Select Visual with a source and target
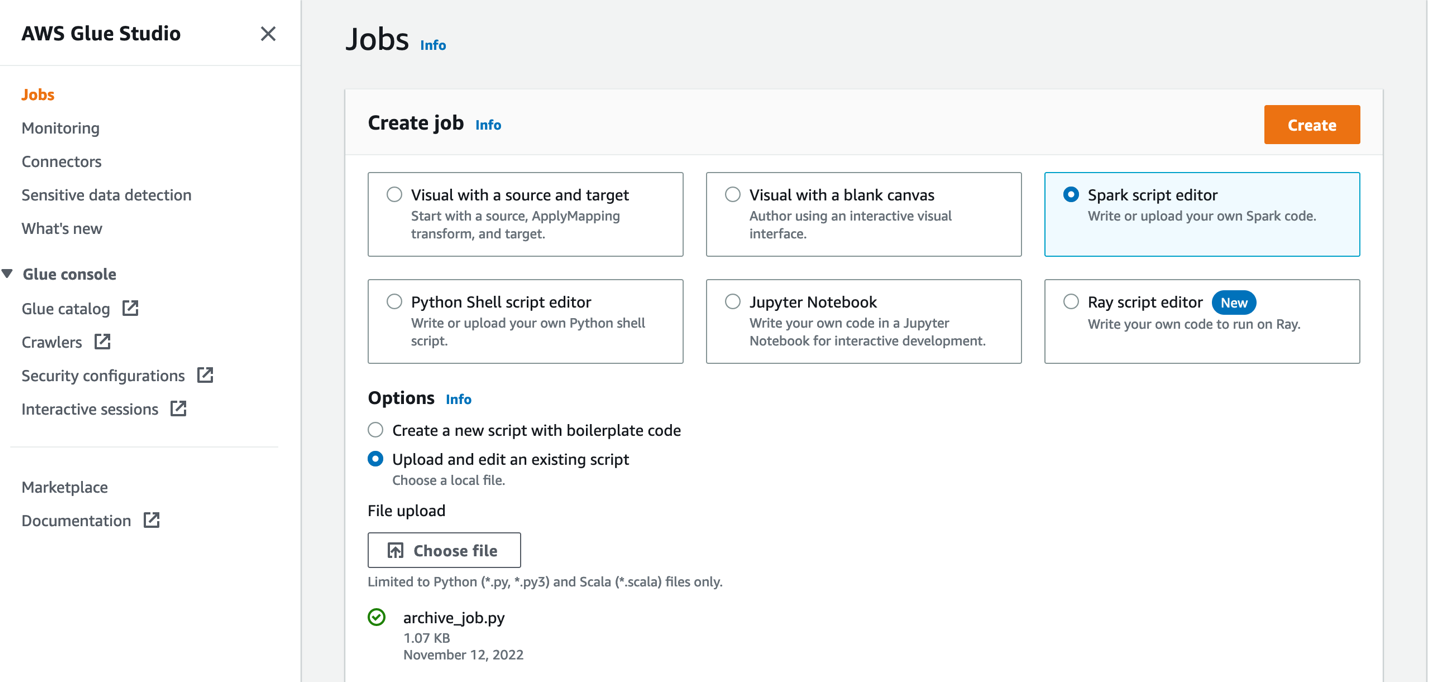 (x=395, y=195)
